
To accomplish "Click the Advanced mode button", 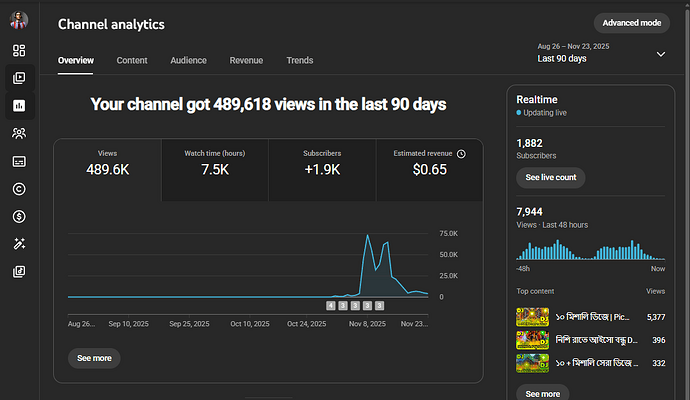I will (x=631, y=23).
